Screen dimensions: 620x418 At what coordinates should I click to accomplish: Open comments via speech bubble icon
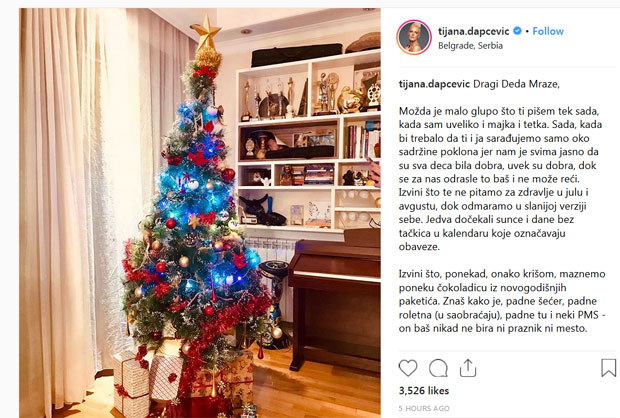click(438, 368)
